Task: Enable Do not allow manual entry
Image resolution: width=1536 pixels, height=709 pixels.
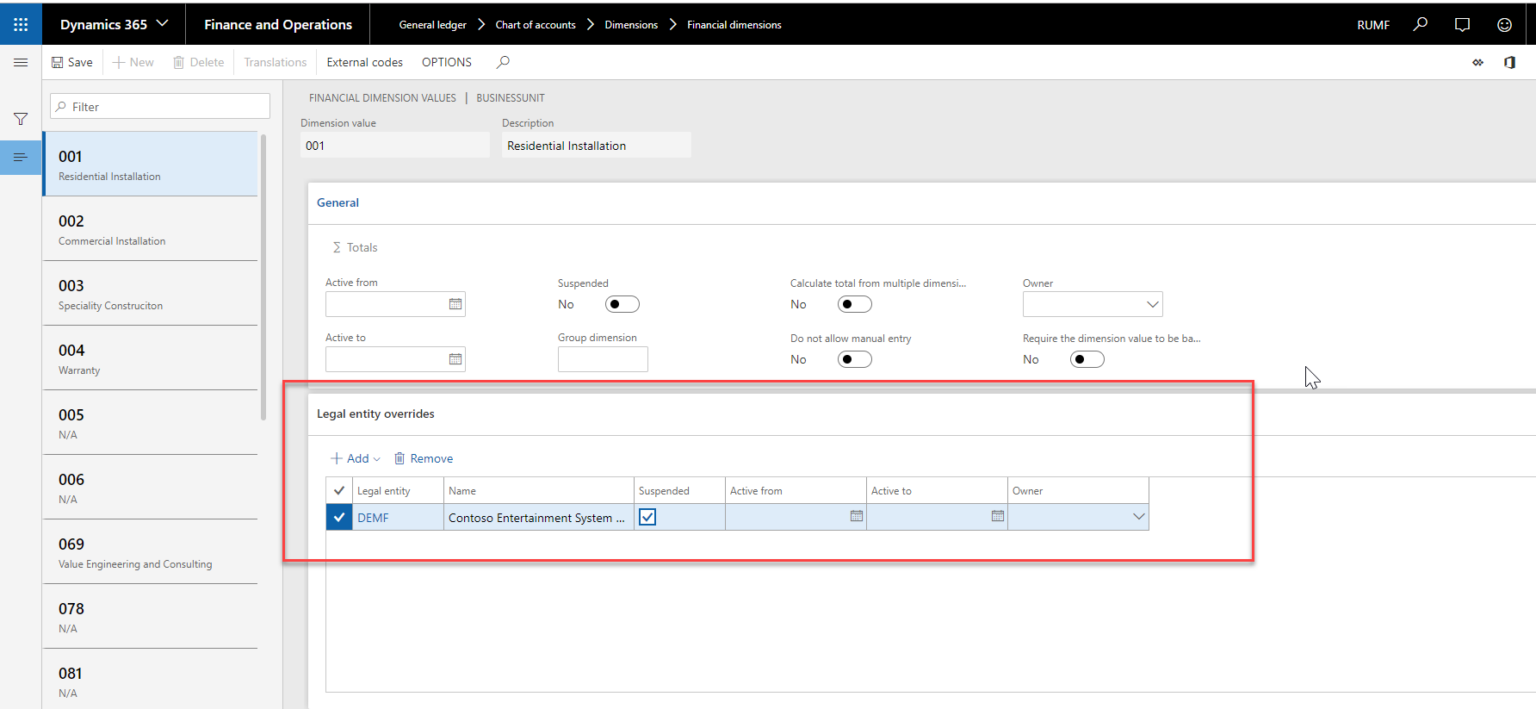Action: point(854,358)
